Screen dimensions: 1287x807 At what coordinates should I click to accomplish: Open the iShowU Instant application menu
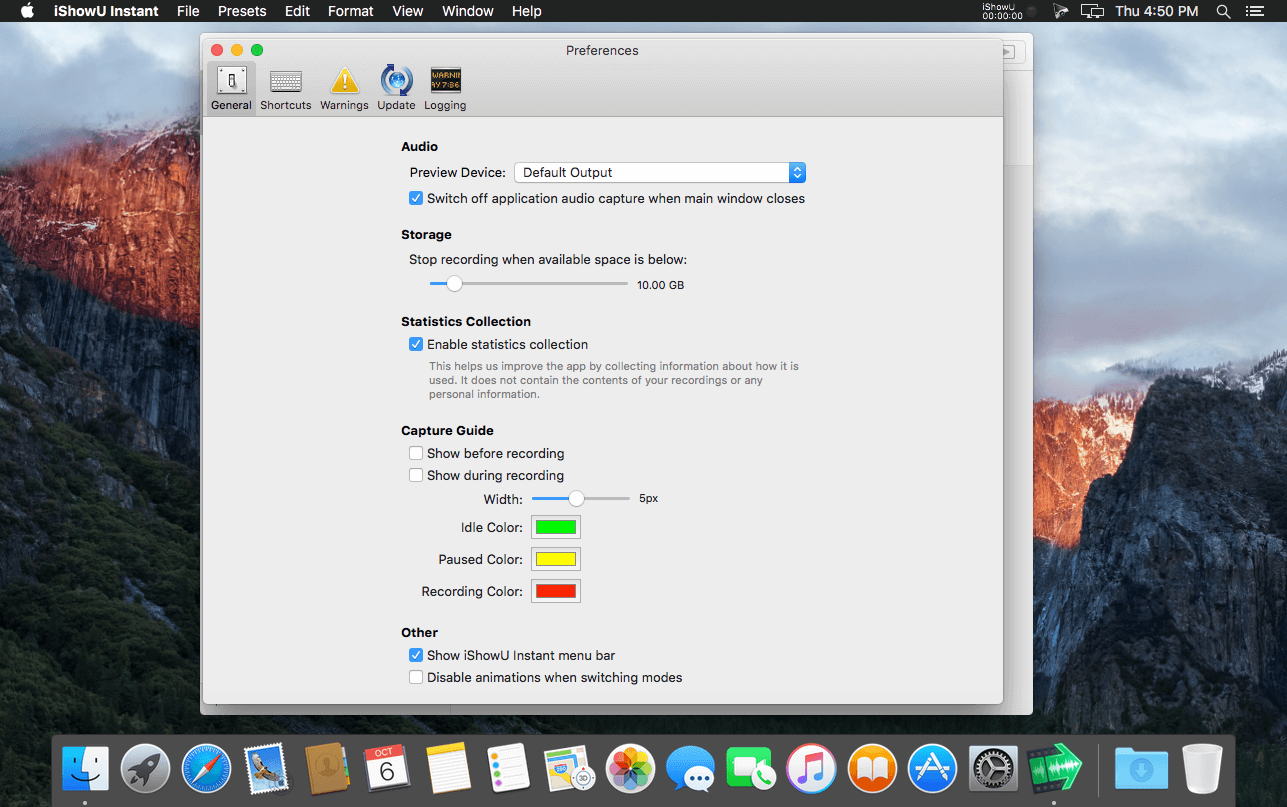point(106,11)
